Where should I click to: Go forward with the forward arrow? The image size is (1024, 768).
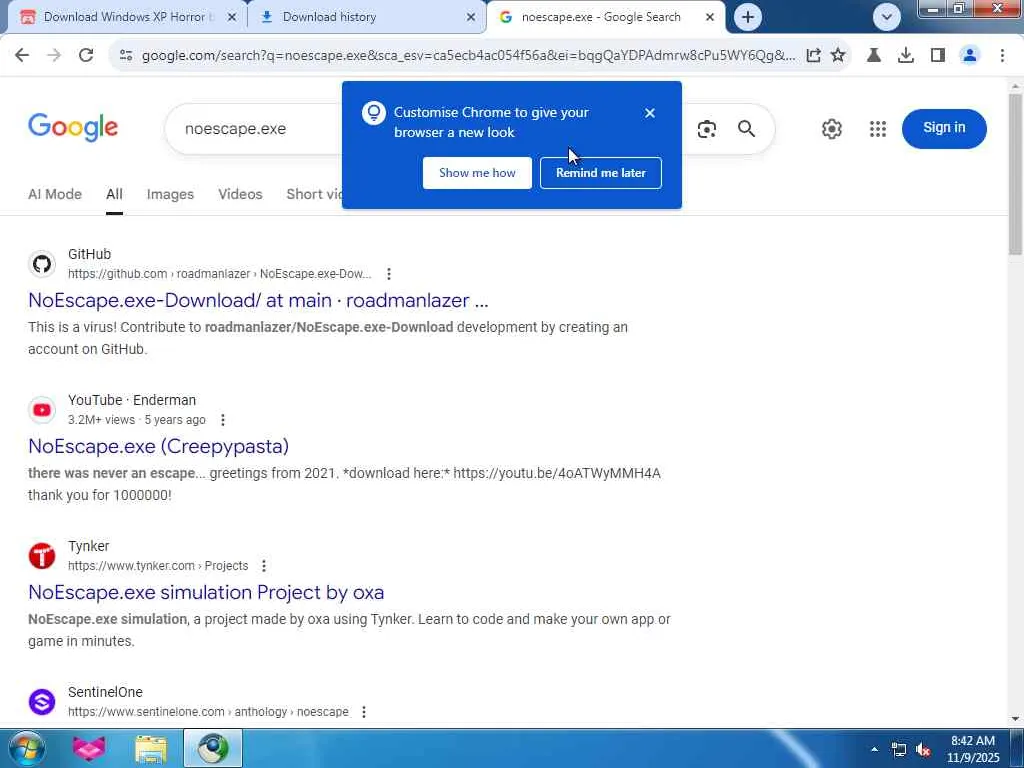54,56
